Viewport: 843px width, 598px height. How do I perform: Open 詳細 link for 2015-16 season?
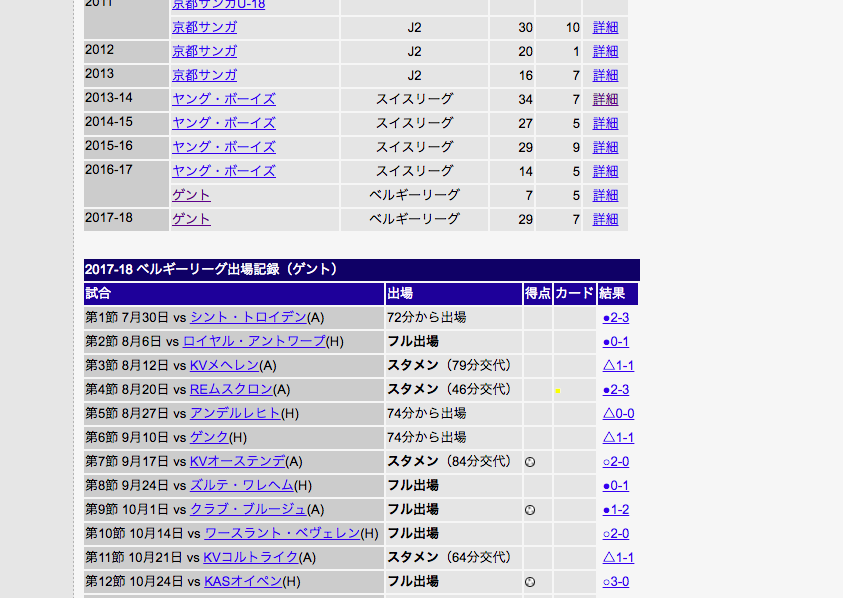tap(605, 147)
